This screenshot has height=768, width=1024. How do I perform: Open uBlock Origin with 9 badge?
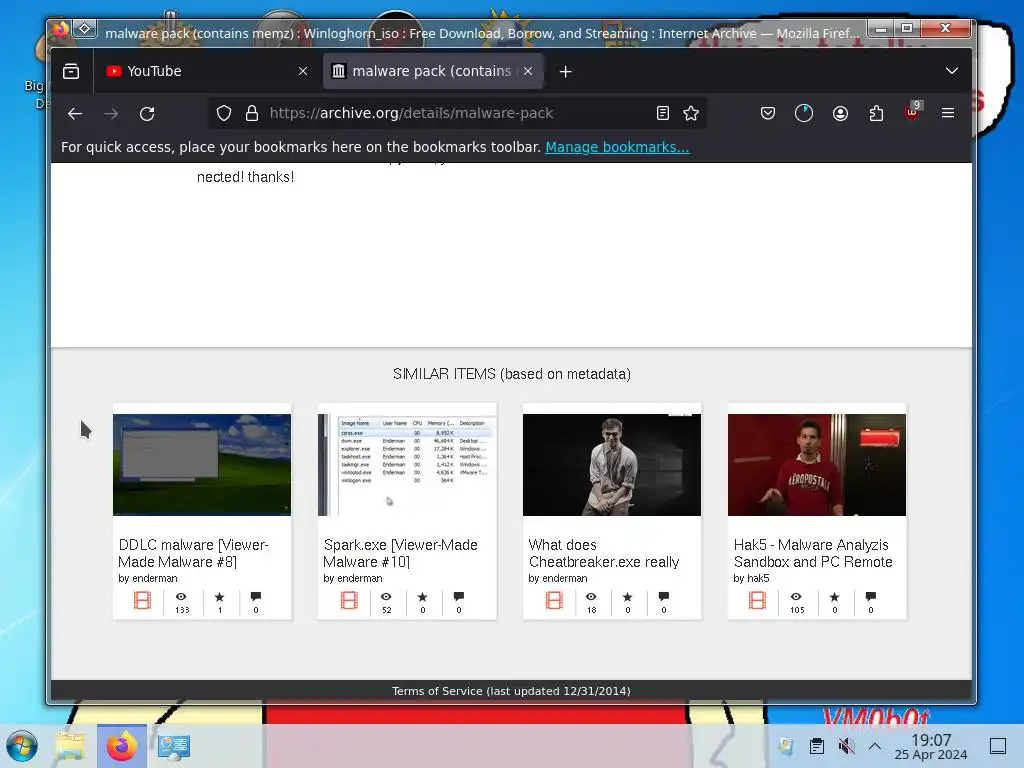(913, 112)
